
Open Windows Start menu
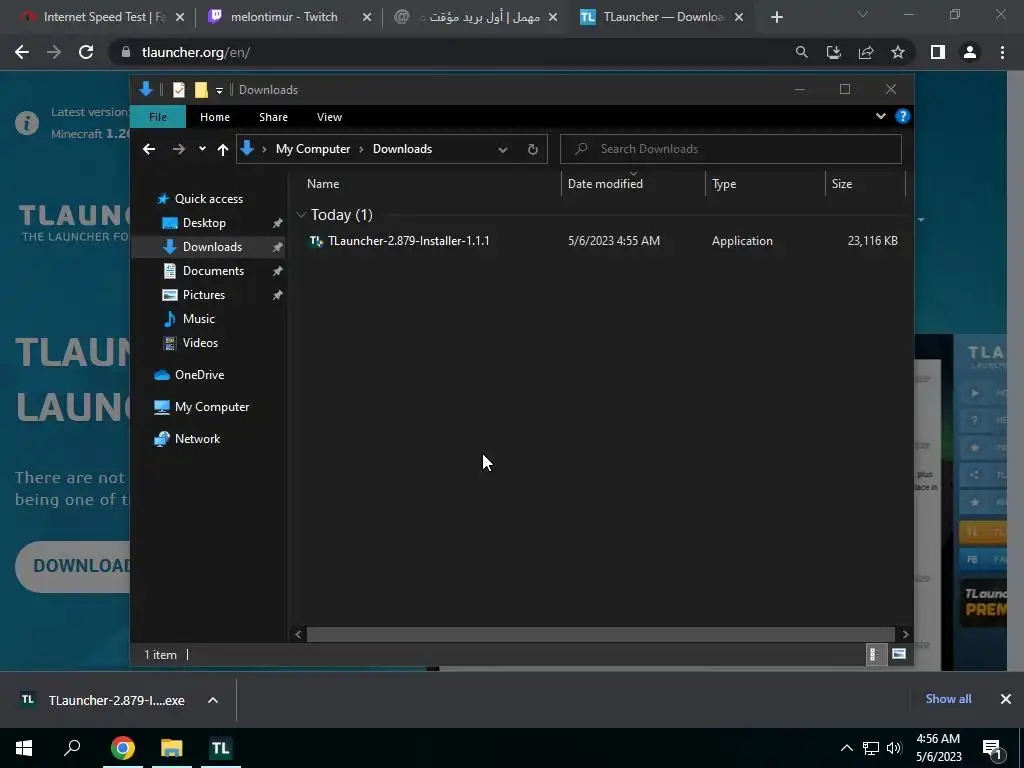coord(24,748)
